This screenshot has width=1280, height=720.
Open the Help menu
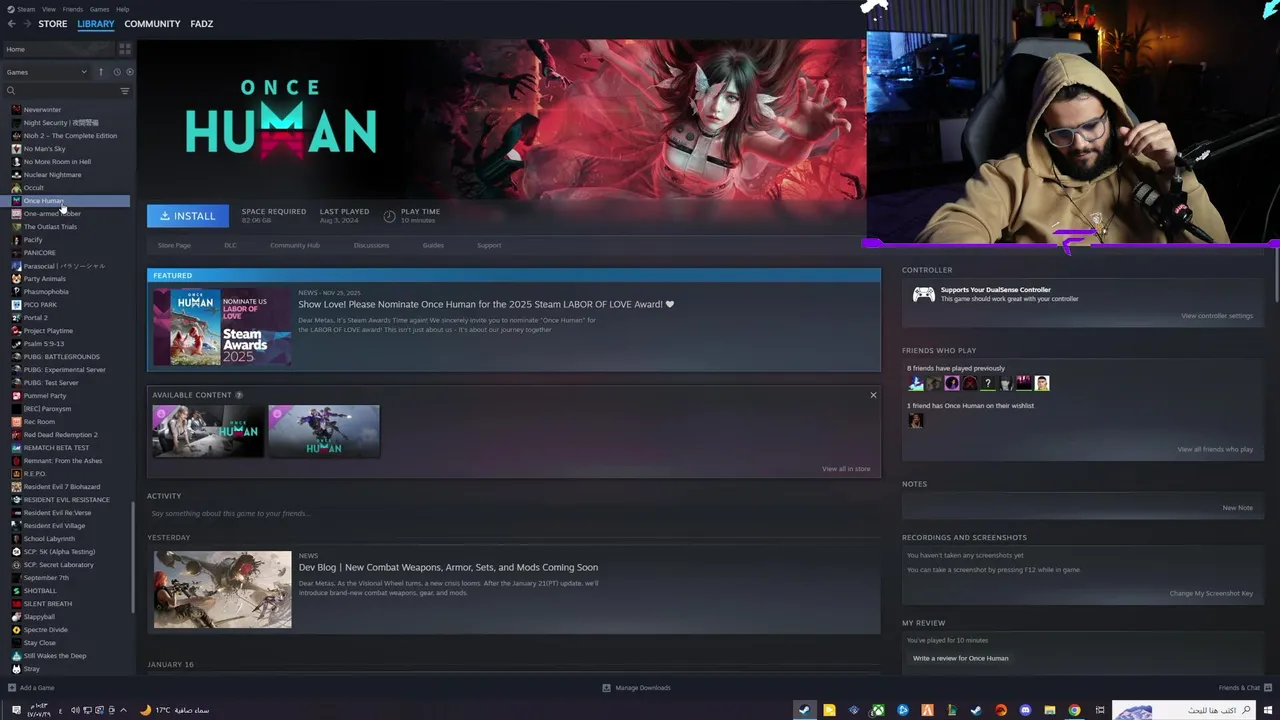pyautogui.click(x=122, y=9)
